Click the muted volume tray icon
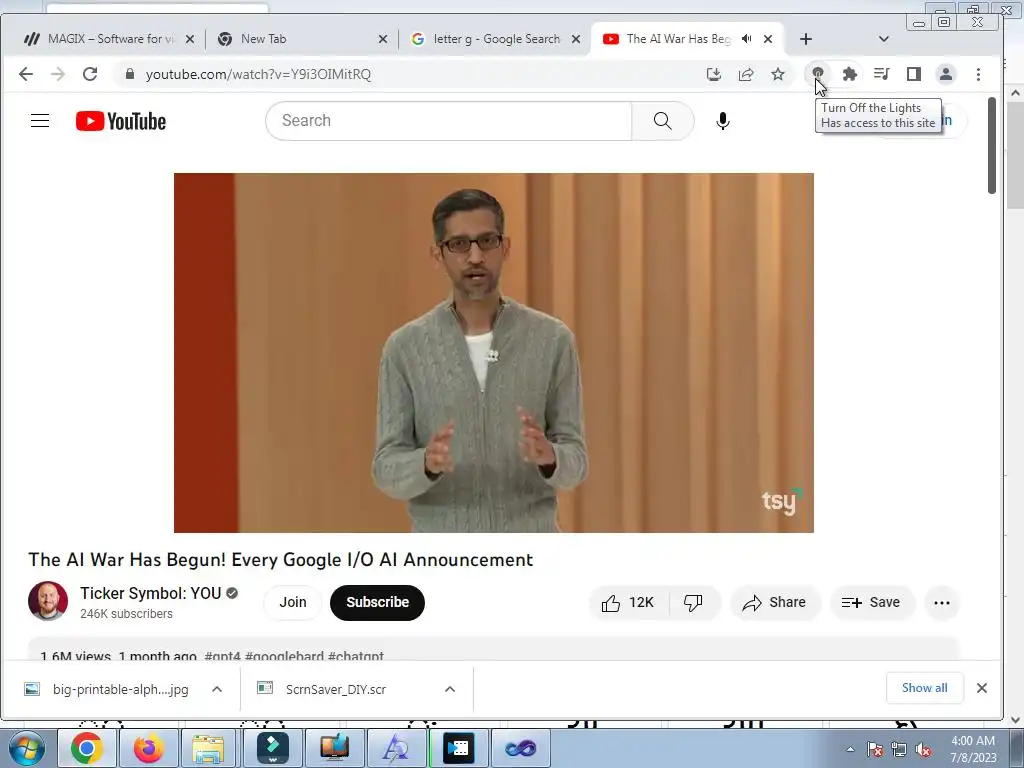1024x768 pixels. (923, 750)
